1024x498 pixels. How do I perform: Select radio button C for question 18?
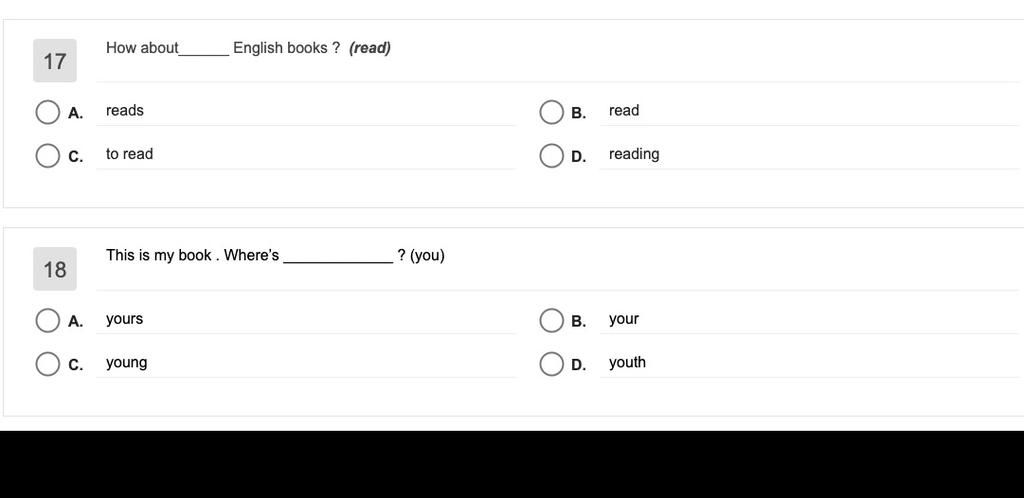coord(48,364)
